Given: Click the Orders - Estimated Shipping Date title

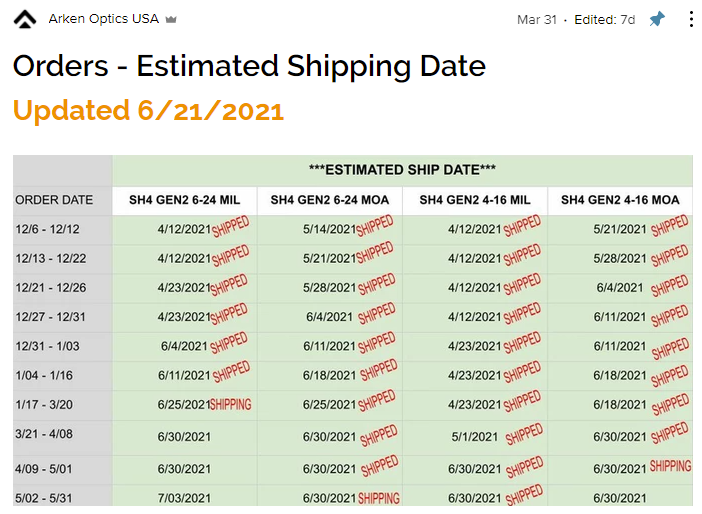Looking at the screenshot, I should coord(249,66).
